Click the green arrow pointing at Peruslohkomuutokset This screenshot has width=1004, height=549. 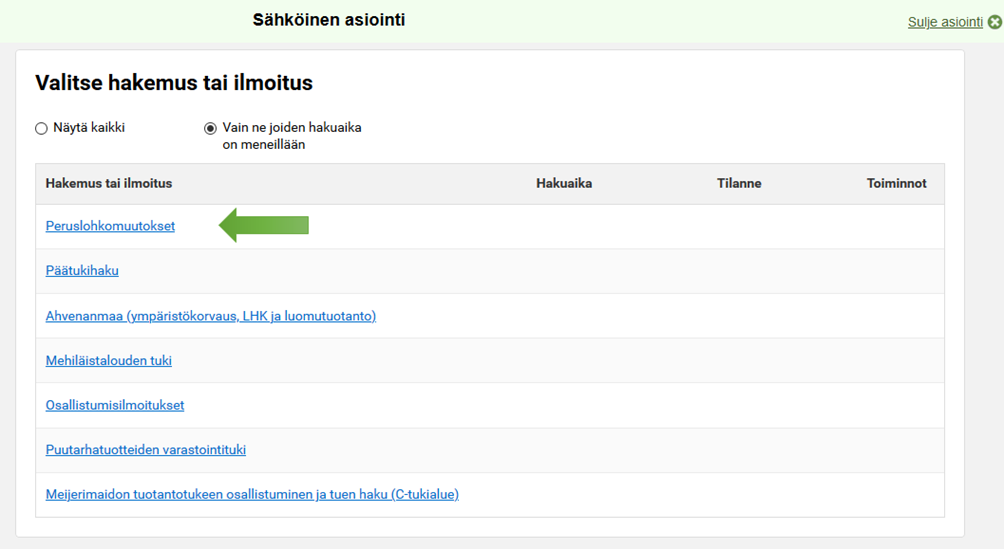(263, 225)
